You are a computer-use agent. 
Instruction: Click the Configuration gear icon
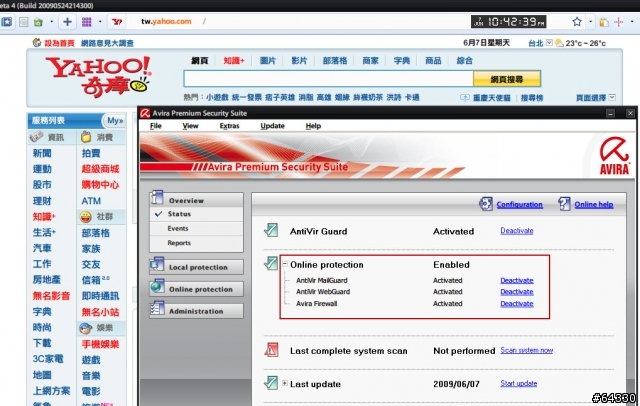pyautogui.click(x=486, y=204)
